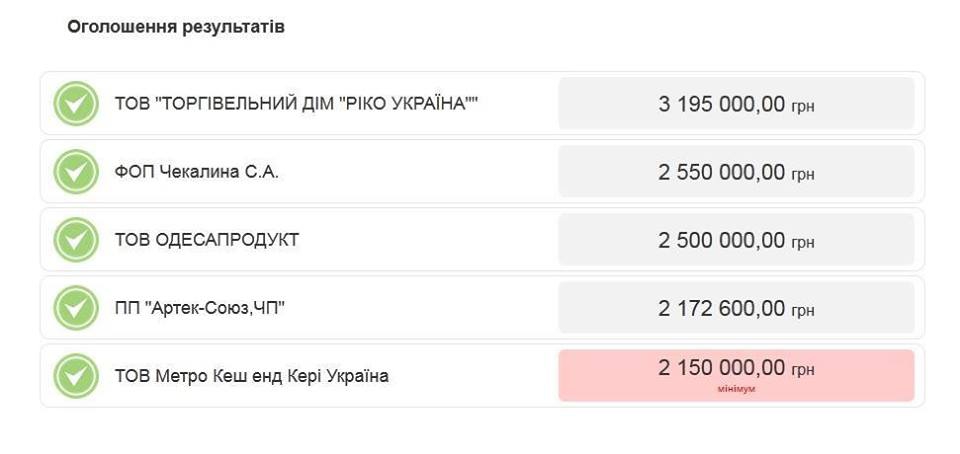960x454 pixels.
Task: Click the green checkmark beside РІКО УКРАЇНА
Action: tap(76, 104)
